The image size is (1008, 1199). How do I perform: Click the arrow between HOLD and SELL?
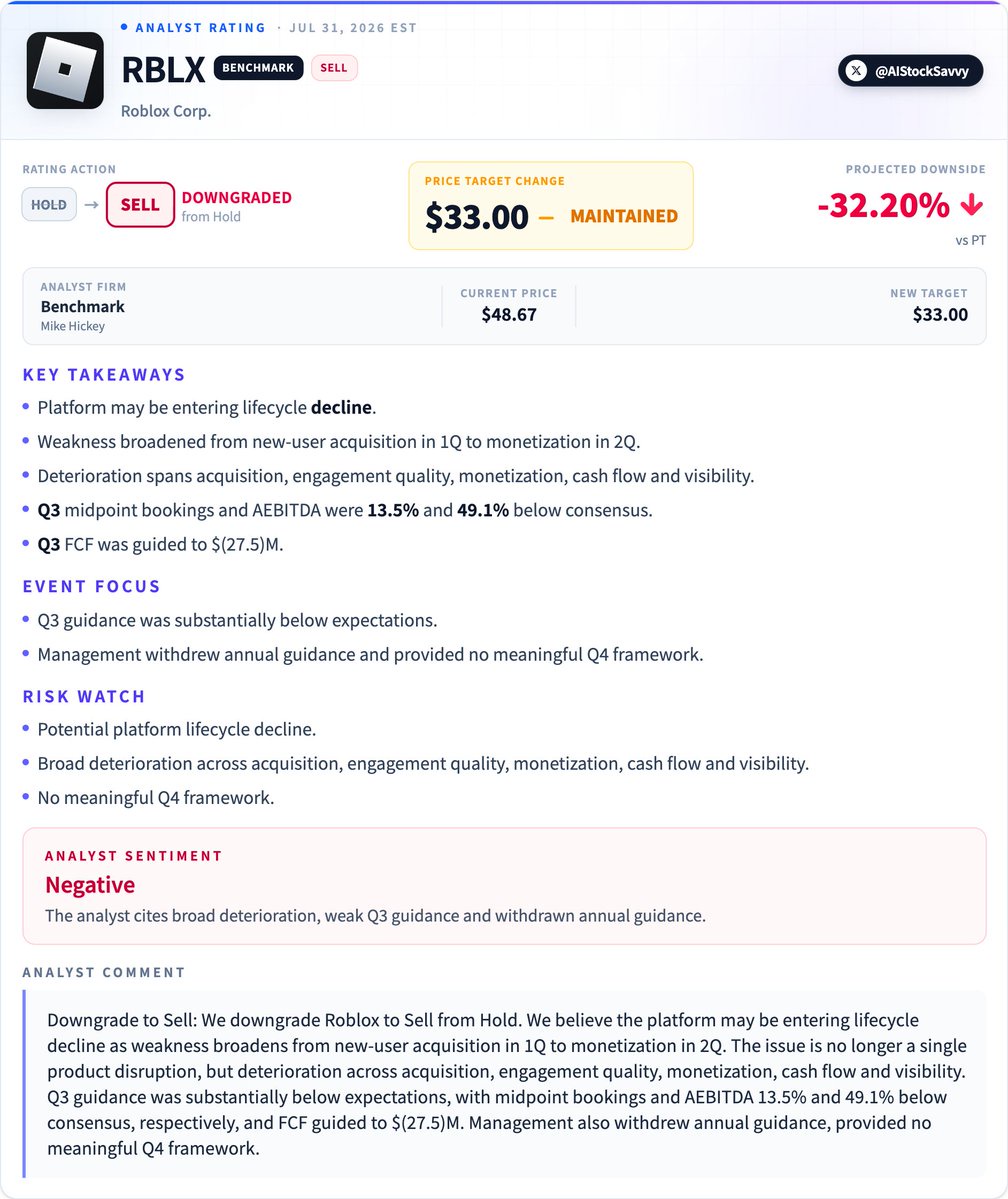91,205
